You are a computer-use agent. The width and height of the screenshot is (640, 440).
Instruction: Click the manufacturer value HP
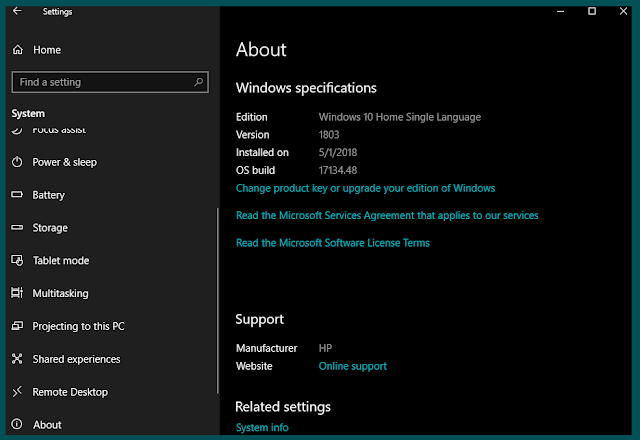click(325, 348)
